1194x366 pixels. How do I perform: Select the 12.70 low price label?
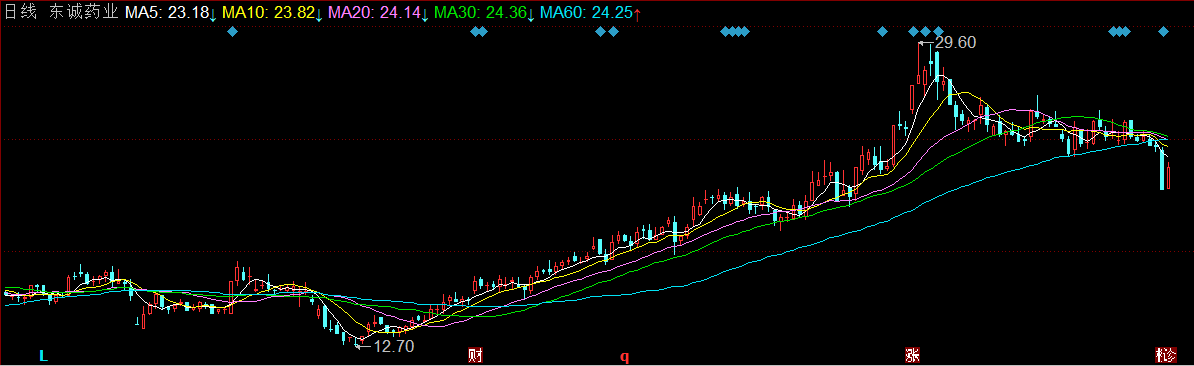coord(394,347)
